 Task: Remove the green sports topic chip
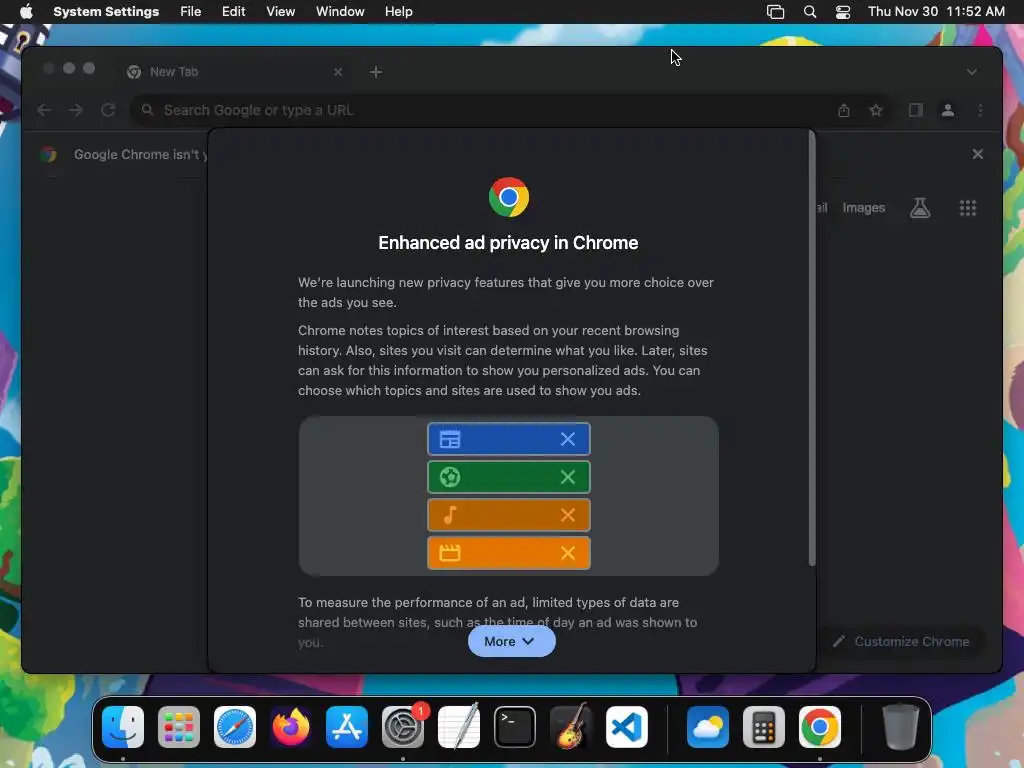coord(568,477)
